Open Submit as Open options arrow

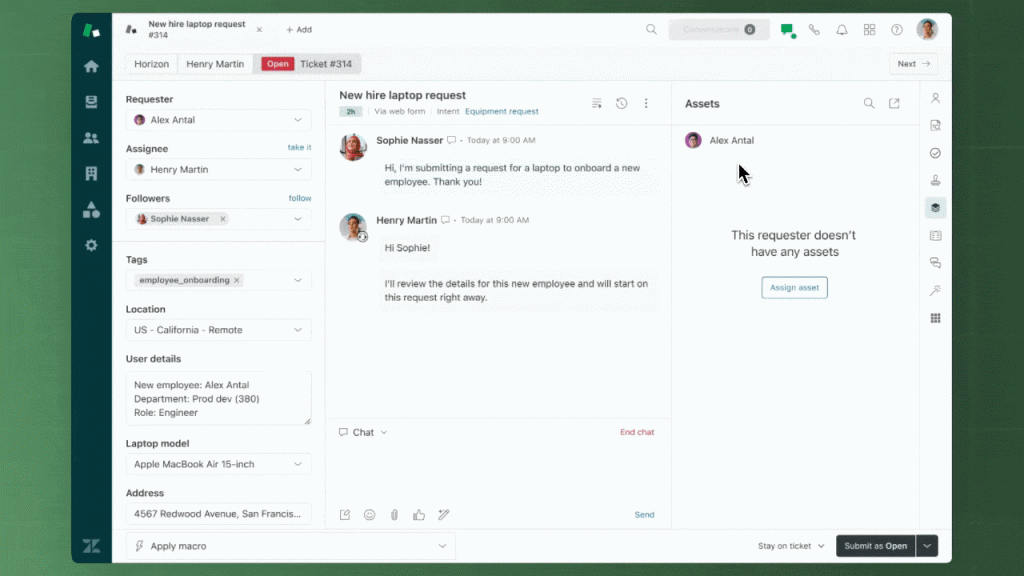[x=928, y=546]
